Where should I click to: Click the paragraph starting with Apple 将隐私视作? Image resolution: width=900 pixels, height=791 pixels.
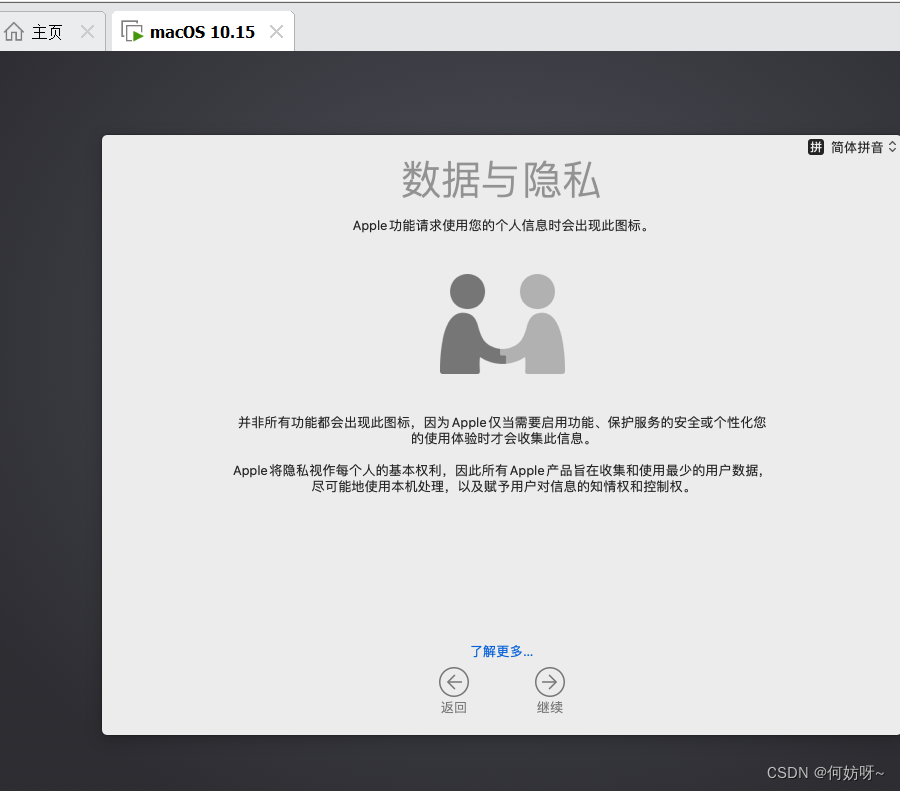498,479
